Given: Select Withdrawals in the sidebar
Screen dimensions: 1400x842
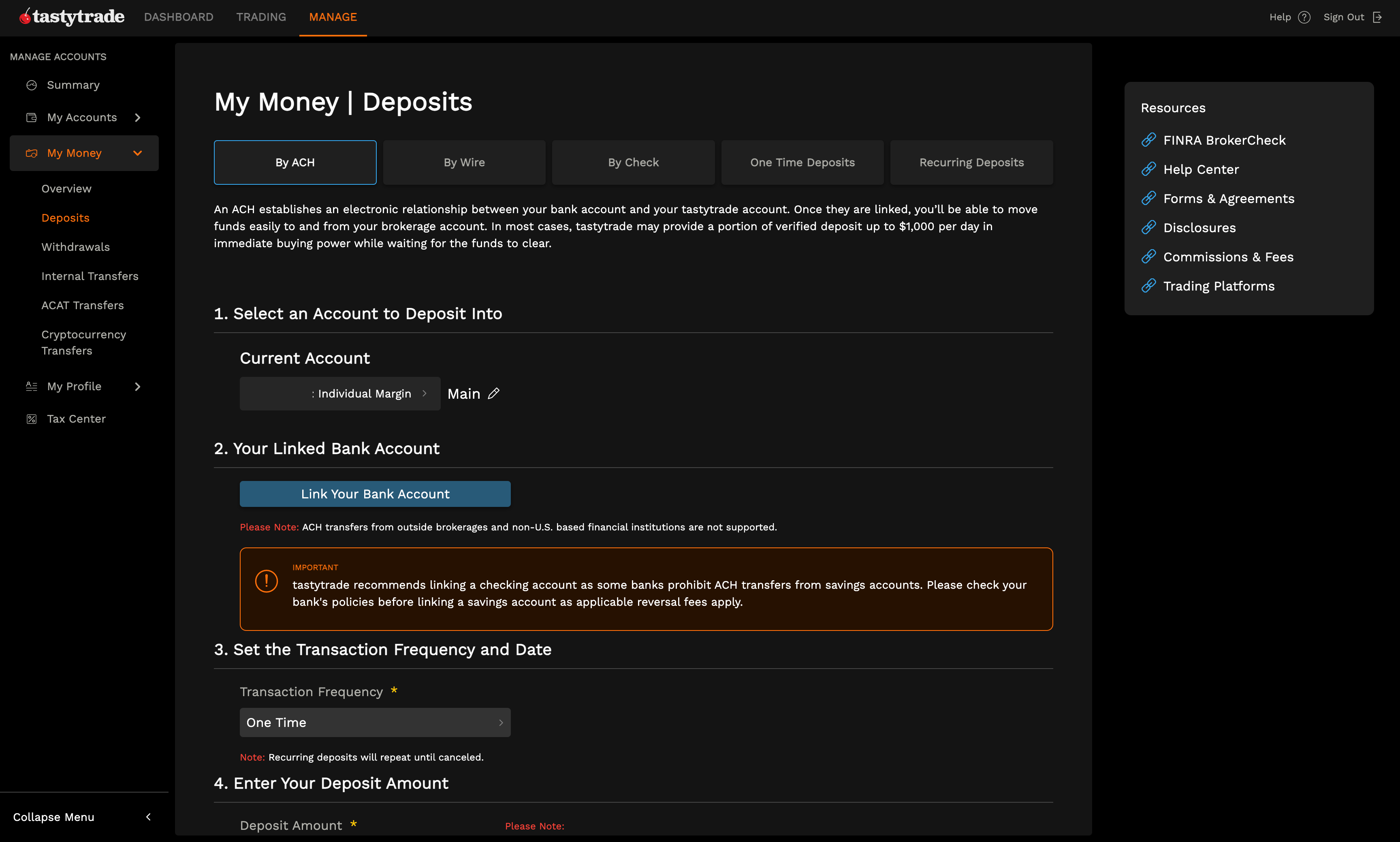Looking at the screenshot, I should pos(75,247).
